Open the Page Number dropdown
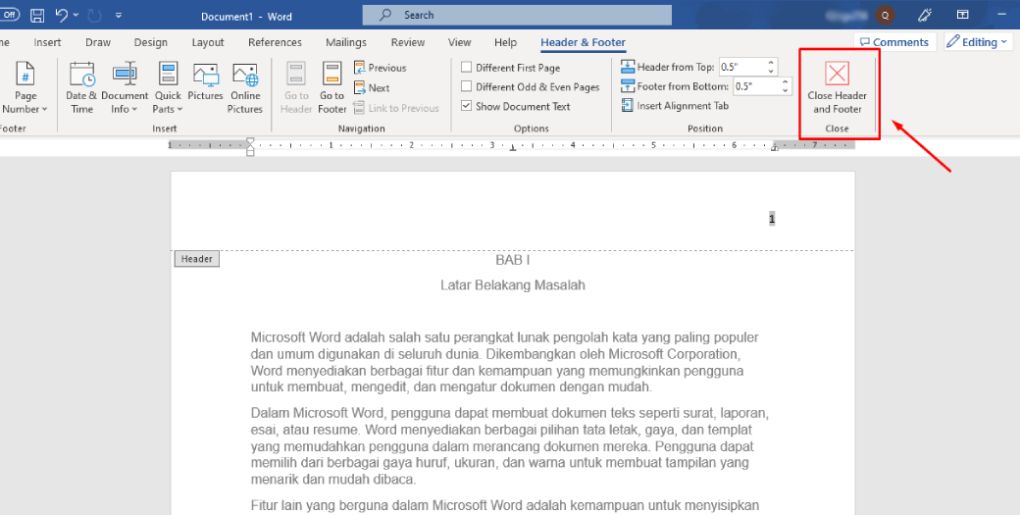 pos(25,88)
